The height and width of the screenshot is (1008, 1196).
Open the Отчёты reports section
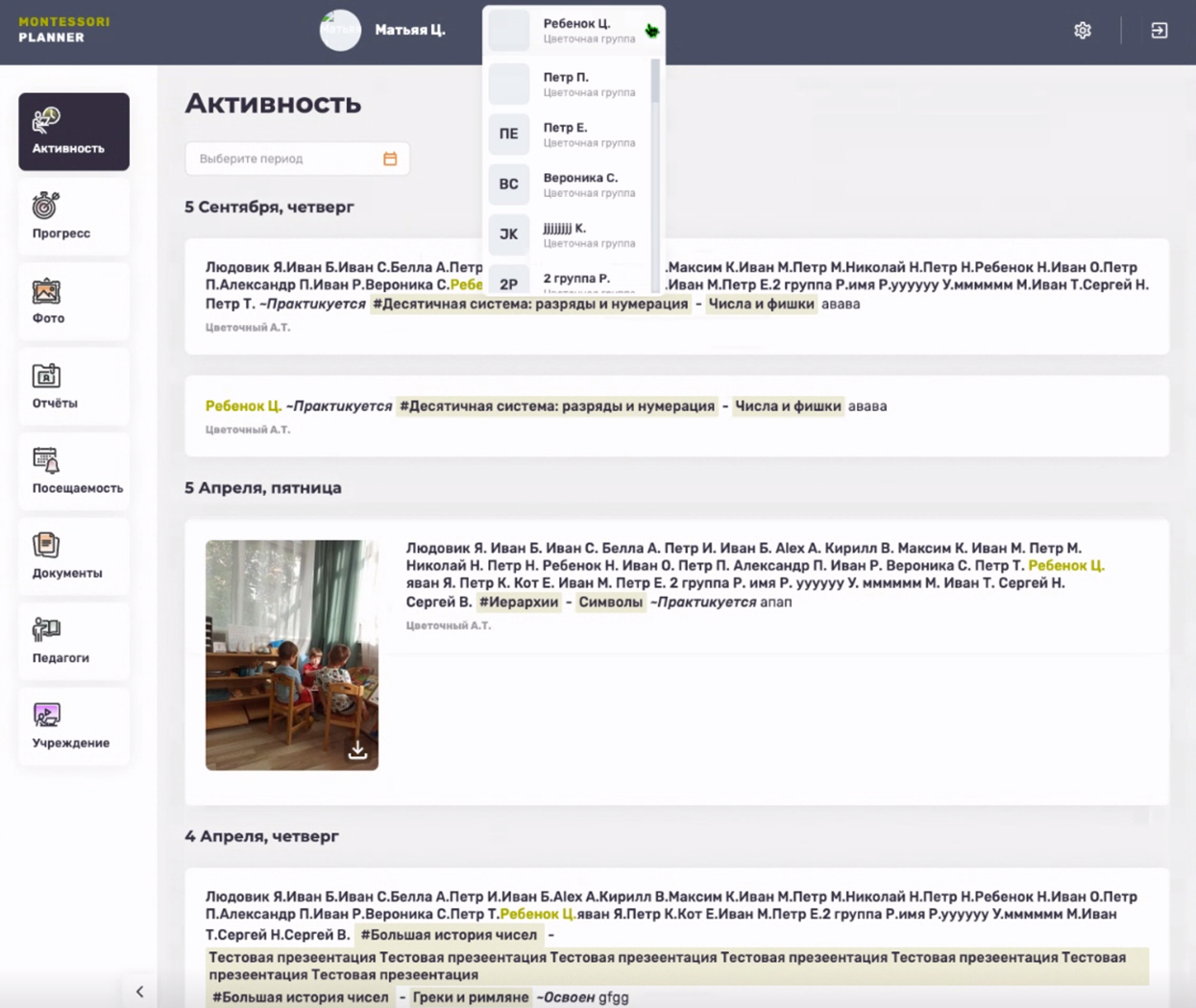click(74, 386)
